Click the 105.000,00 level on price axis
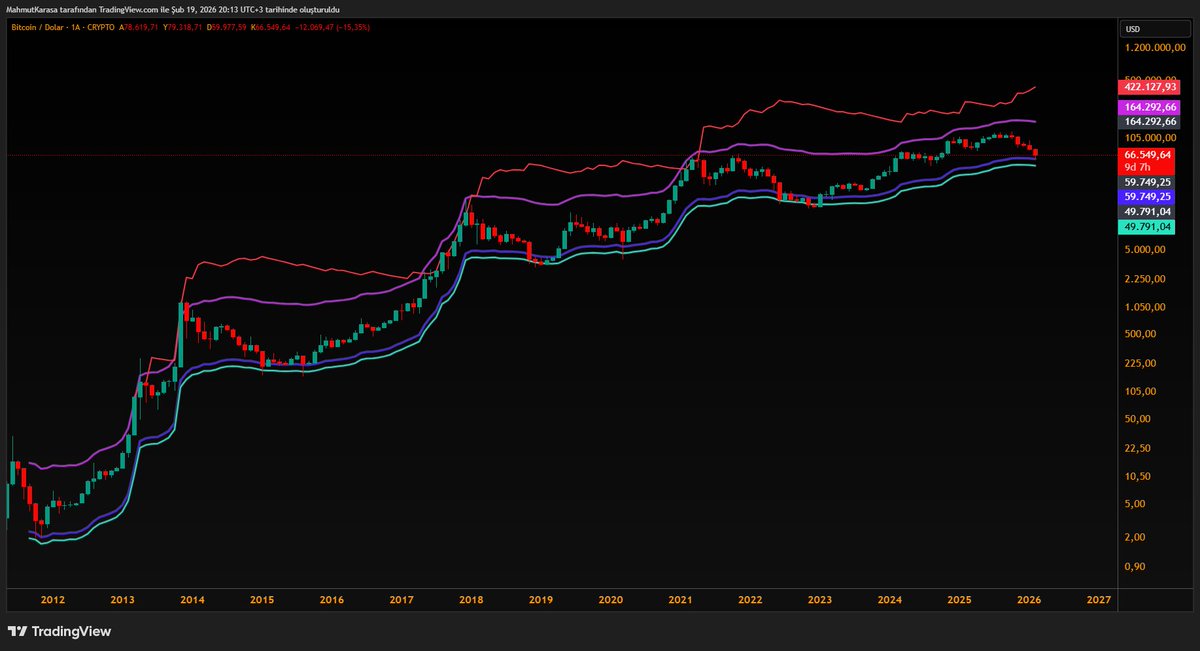This screenshot has width=1200, height=651. point(1150,137)
